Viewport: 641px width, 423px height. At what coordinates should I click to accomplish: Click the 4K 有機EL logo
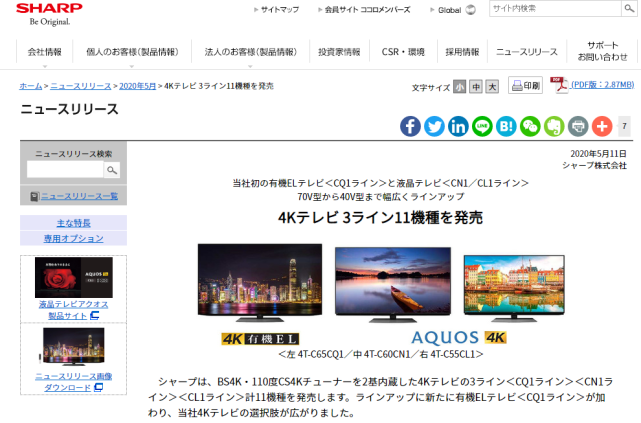[x=260, y=339]
